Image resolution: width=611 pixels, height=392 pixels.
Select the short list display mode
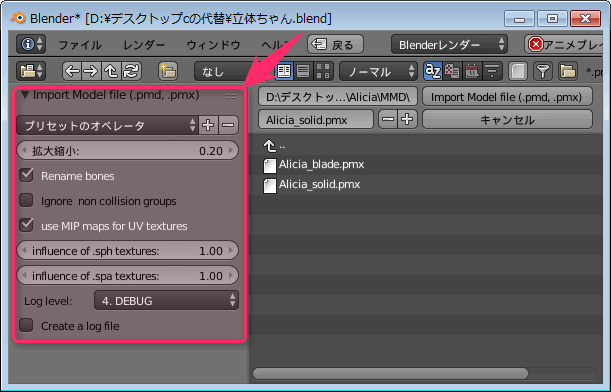284,71
